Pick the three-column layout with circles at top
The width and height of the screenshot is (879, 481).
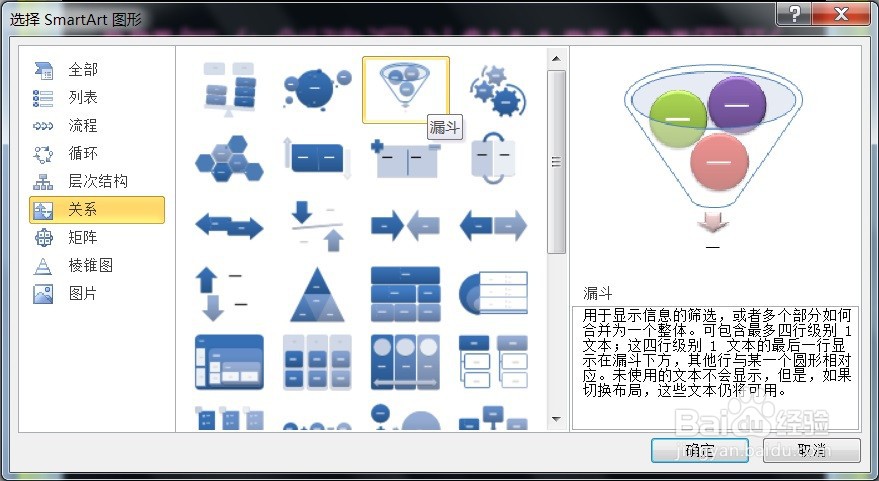405,362
